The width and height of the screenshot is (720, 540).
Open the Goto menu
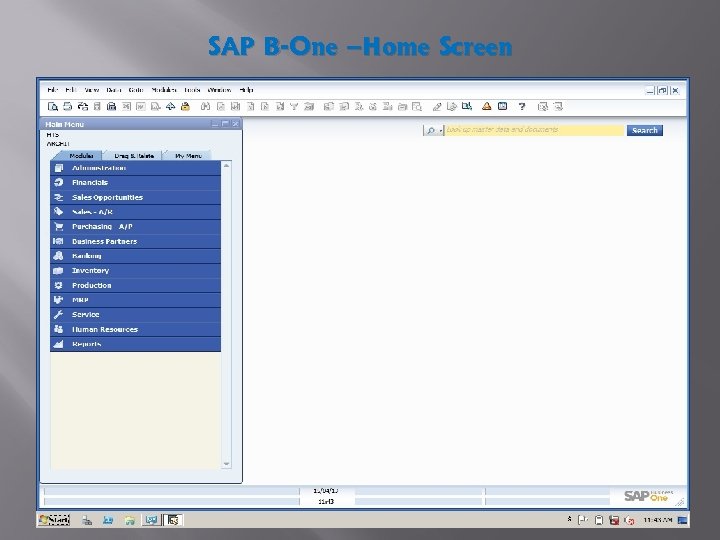pyautogui.click(x=136, y=90)
